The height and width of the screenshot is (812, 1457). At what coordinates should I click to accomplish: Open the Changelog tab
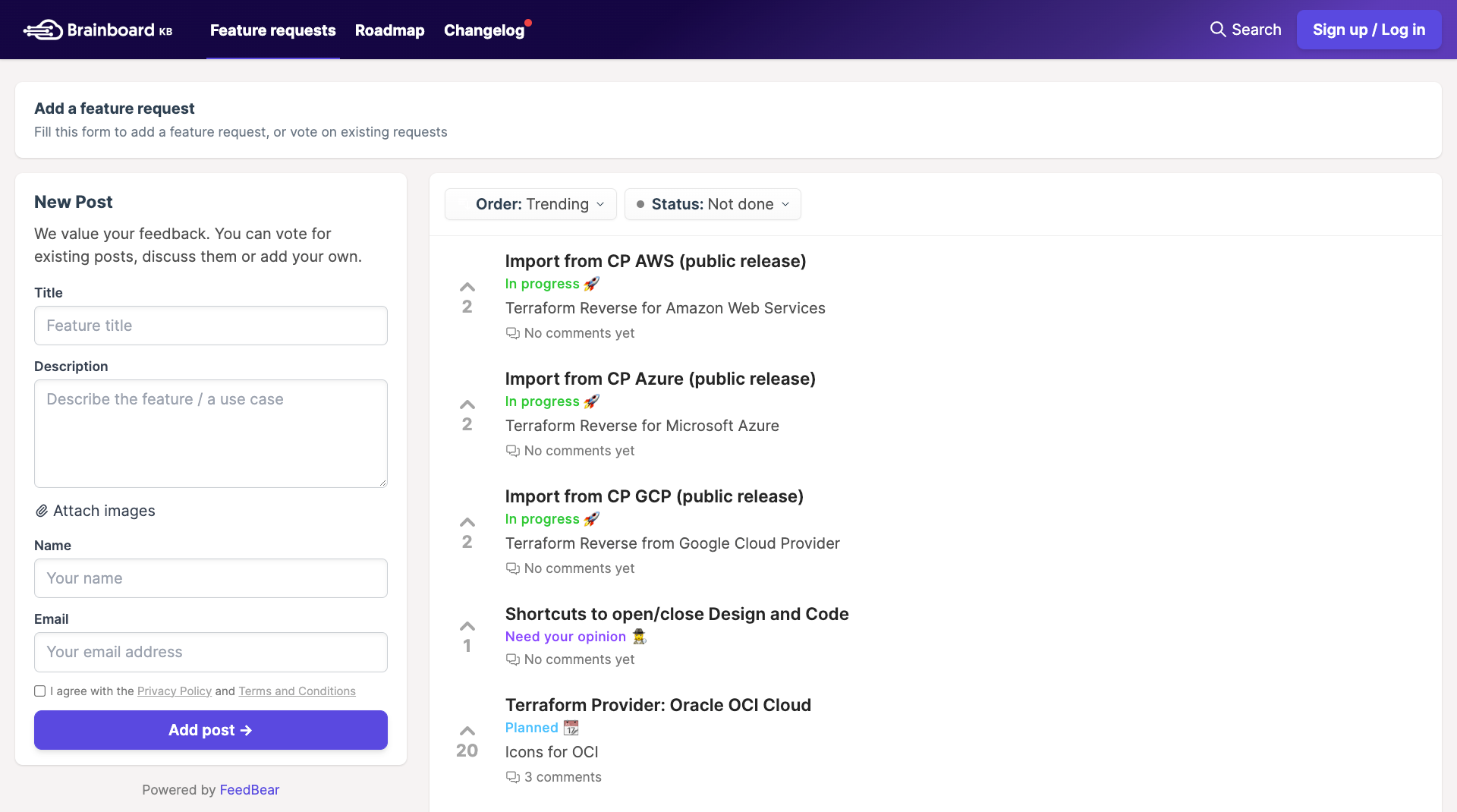(484, 30)
